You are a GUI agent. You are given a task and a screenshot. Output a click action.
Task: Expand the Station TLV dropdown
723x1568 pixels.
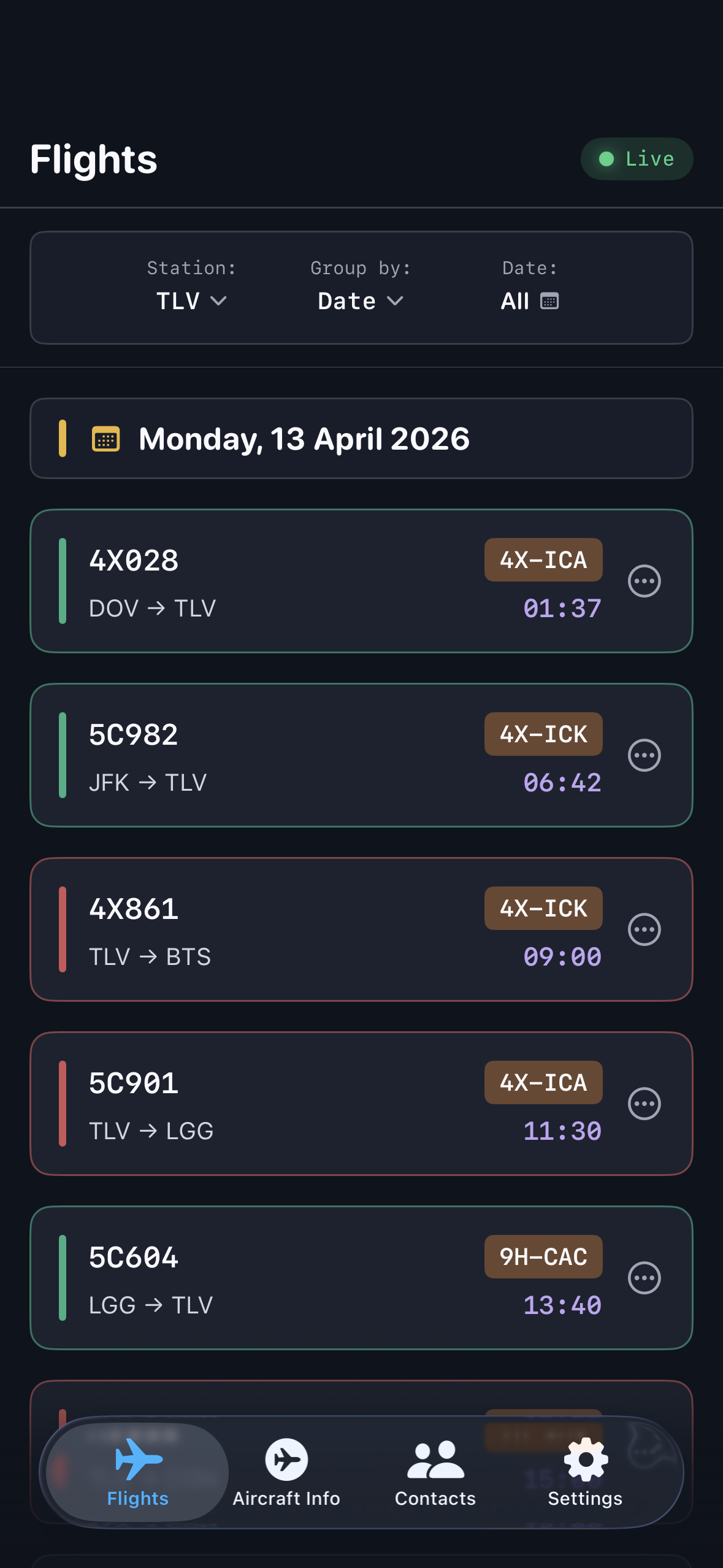(191, 301)
